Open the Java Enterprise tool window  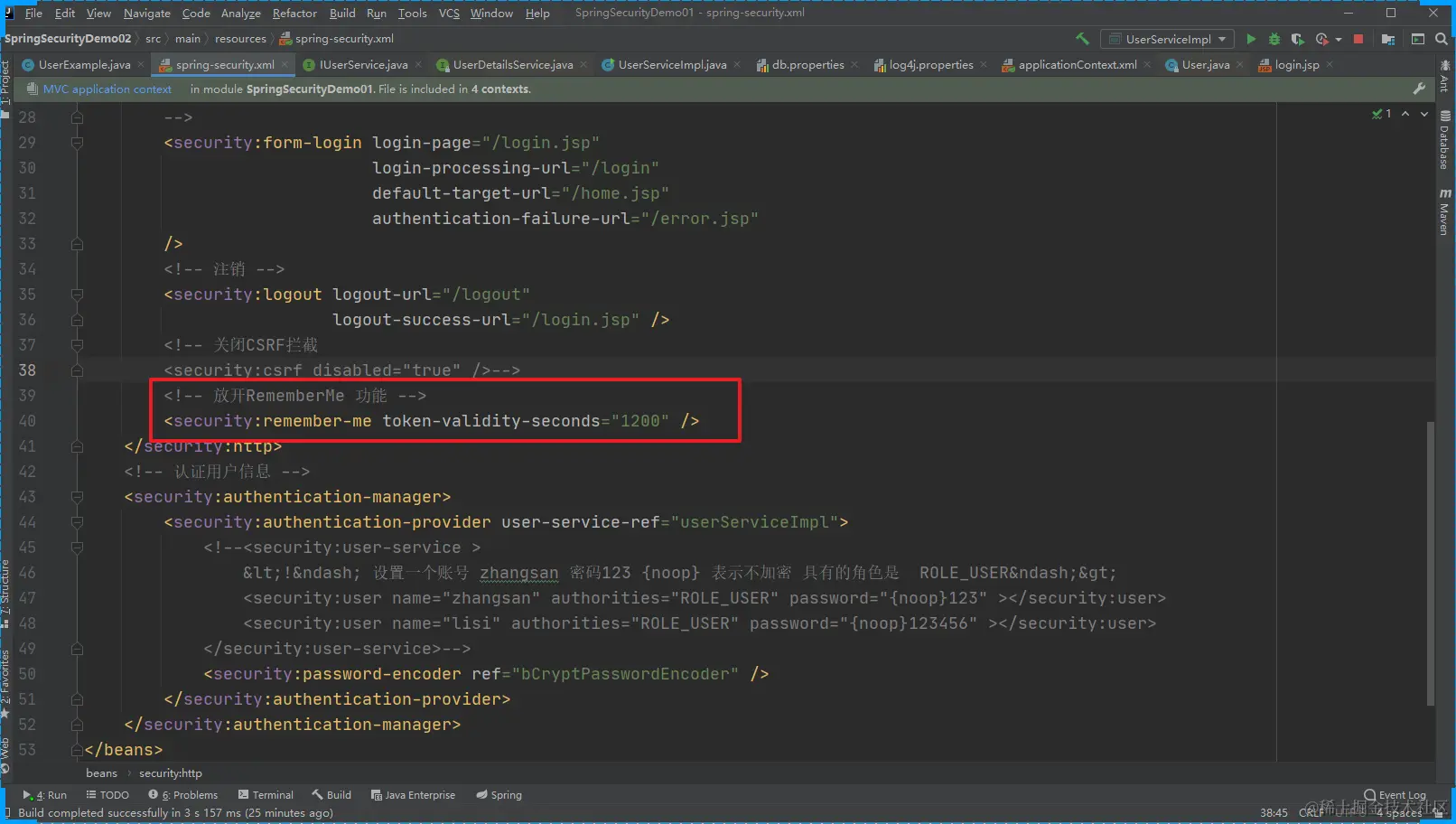(x=413, y=795)
